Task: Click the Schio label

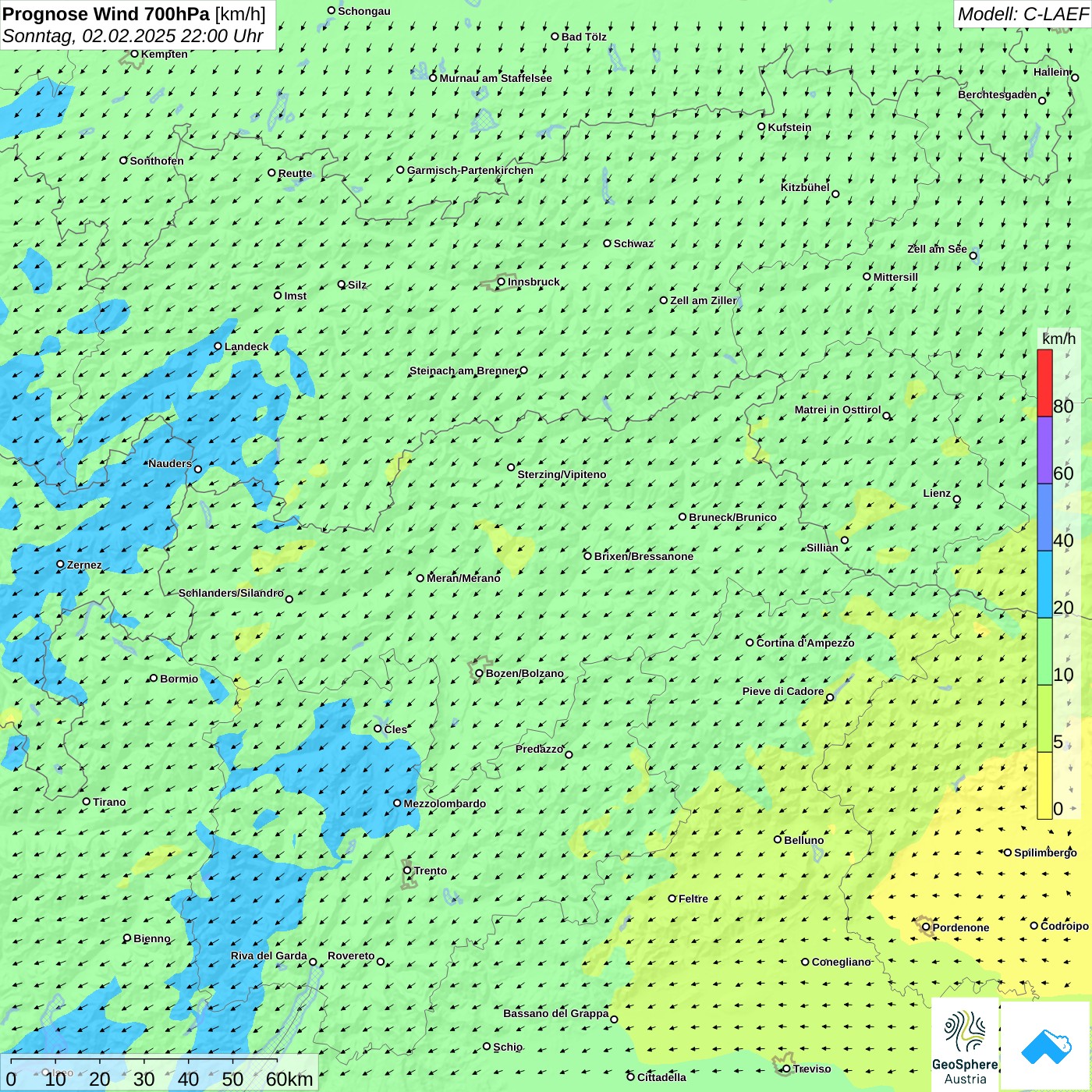Action: pyautogui.click(x=508, y=1047)
